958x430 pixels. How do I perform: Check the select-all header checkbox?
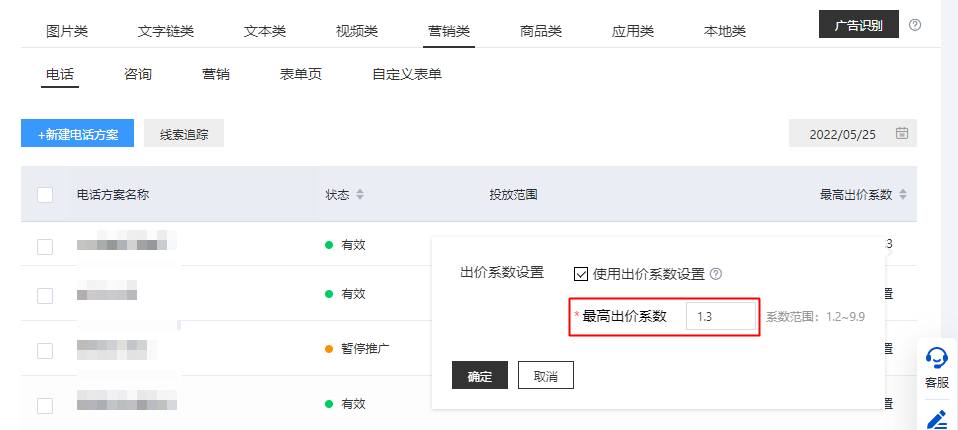click(x=45, y=194)
